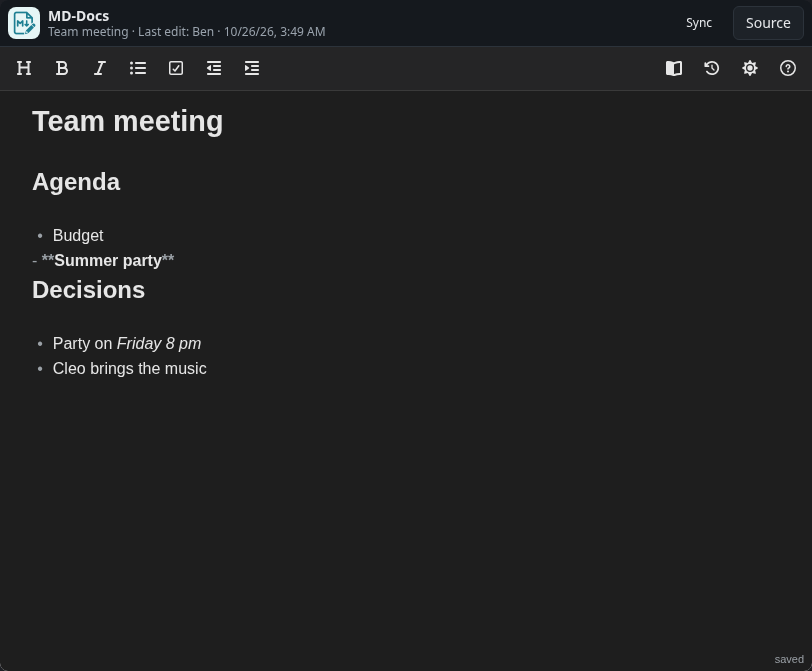Click the Sync button
Image resolution: width=812 pixels, height=671 pixels.
[699, 23]
